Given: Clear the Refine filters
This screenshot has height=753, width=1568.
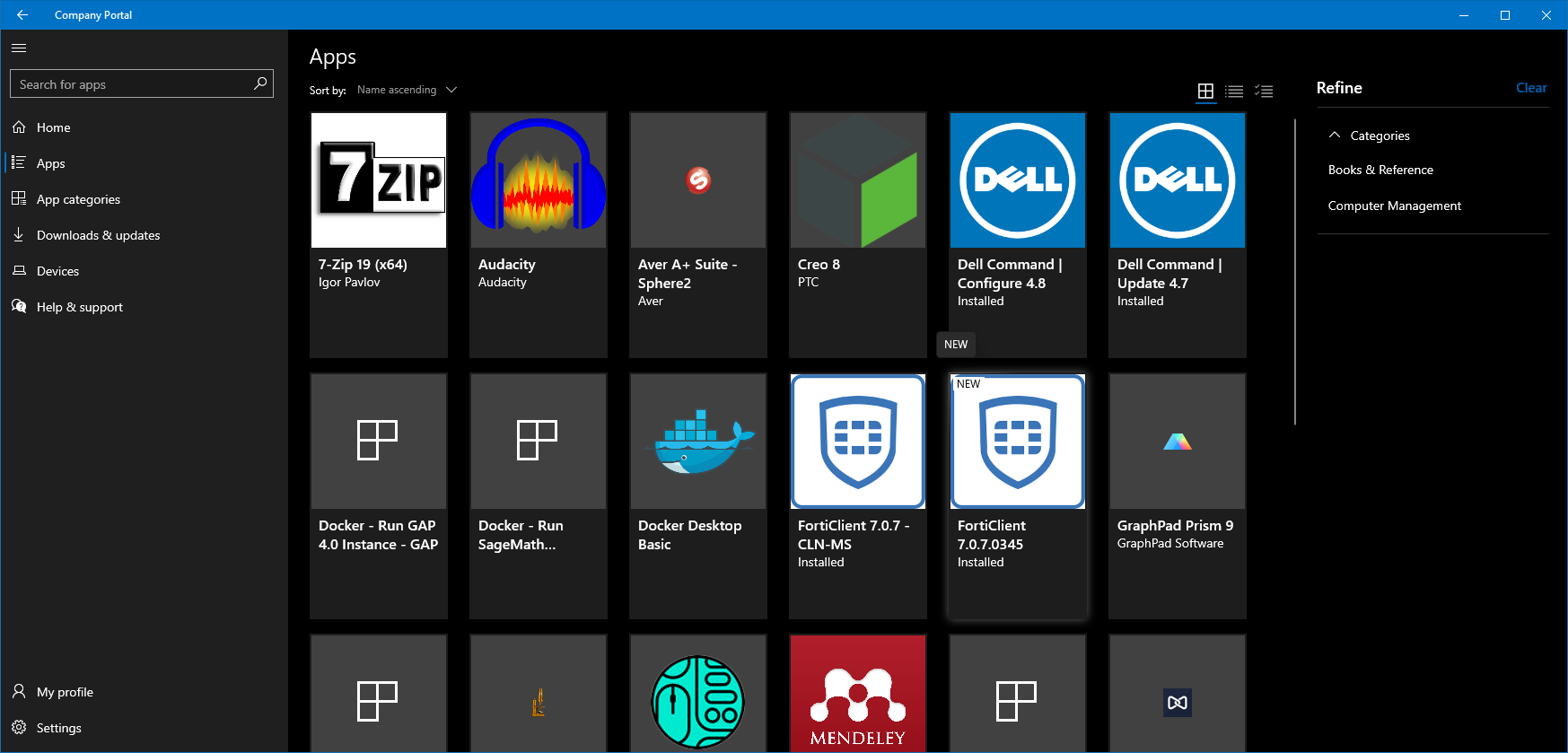Looking at the screenshot, I should [1531, 88].
